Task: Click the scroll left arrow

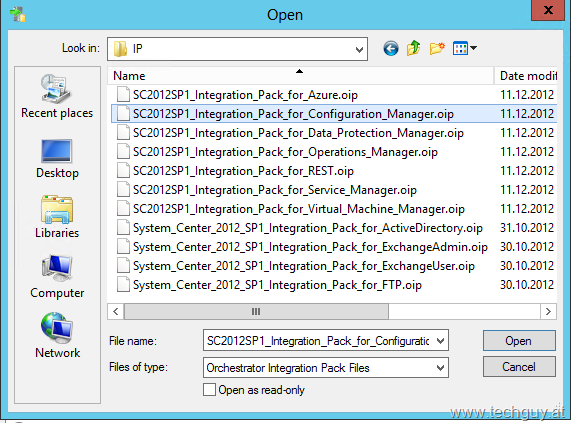Action: click(x=116, y=312)
